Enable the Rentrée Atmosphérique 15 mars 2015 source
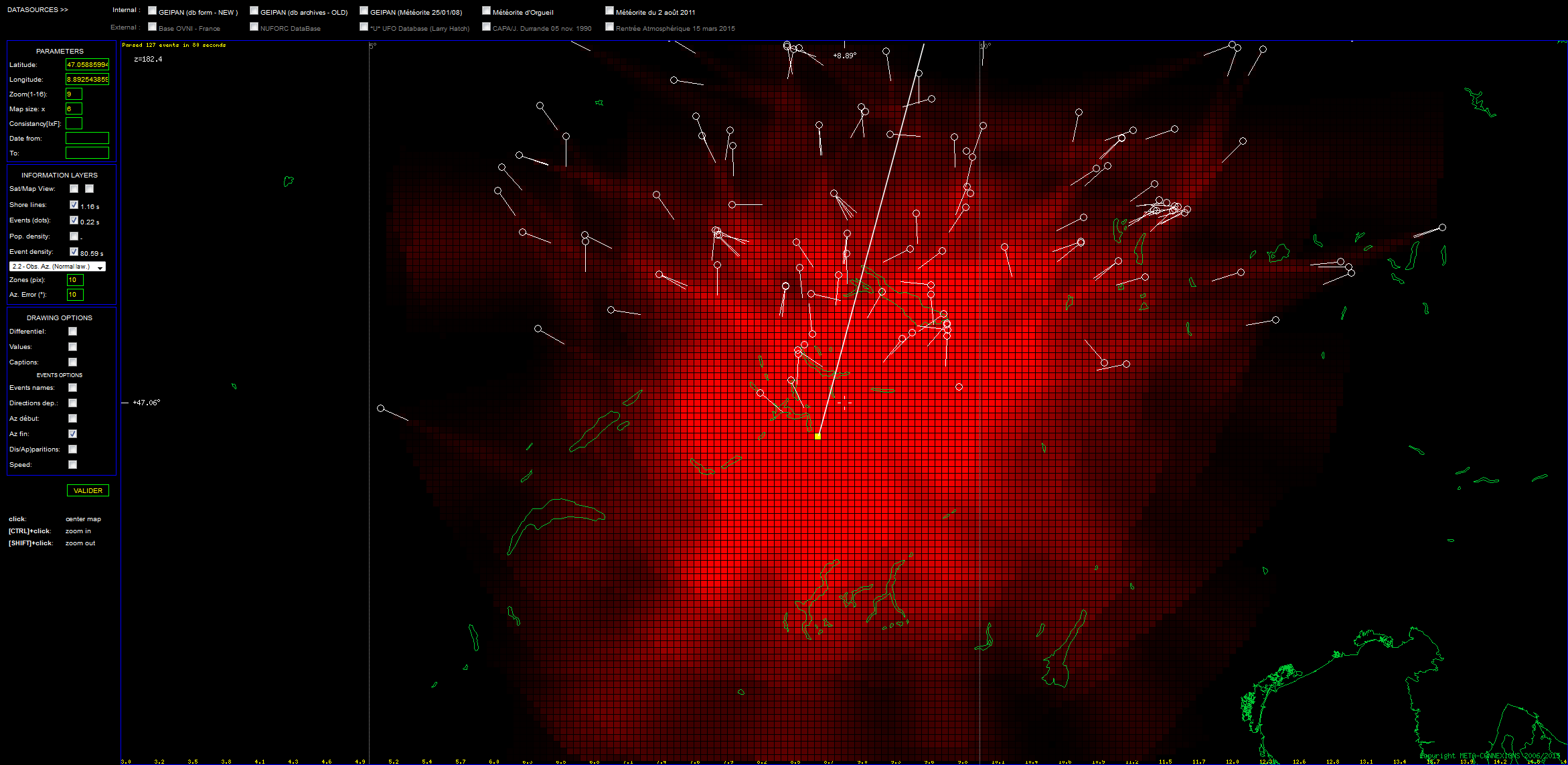The width and height of the screenshot is (1568, 765). [x=610, y=27]
